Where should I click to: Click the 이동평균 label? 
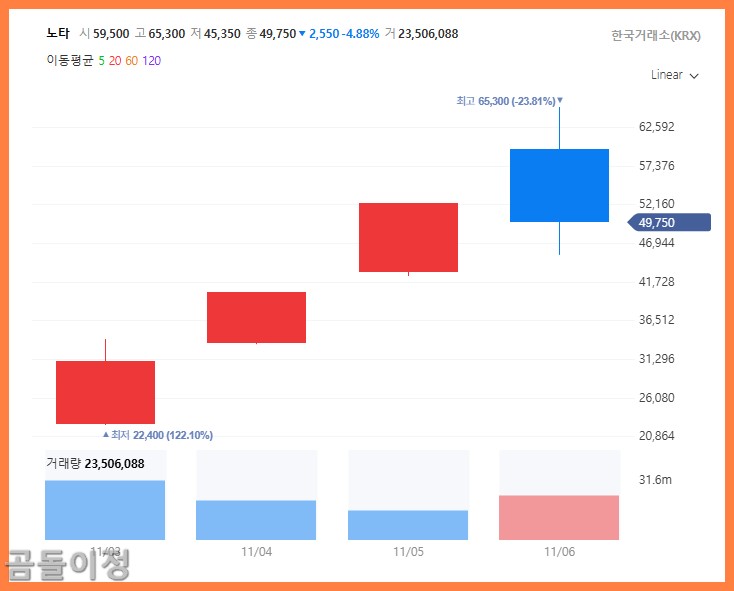pos(70,60)
